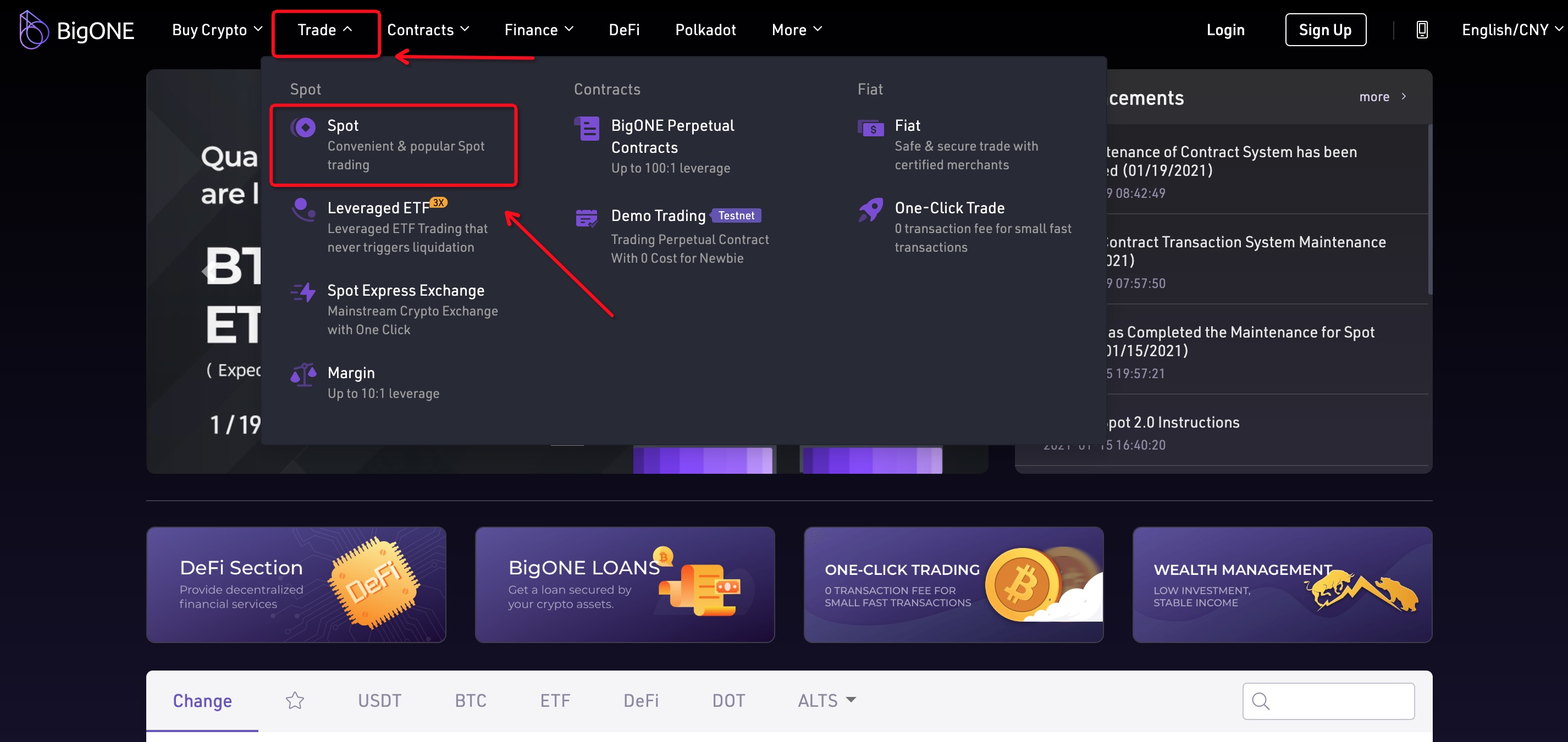Click the Leveraged ETF icon
The image size is (1568, 742).
pyautogui.click(x=303, y=209)
